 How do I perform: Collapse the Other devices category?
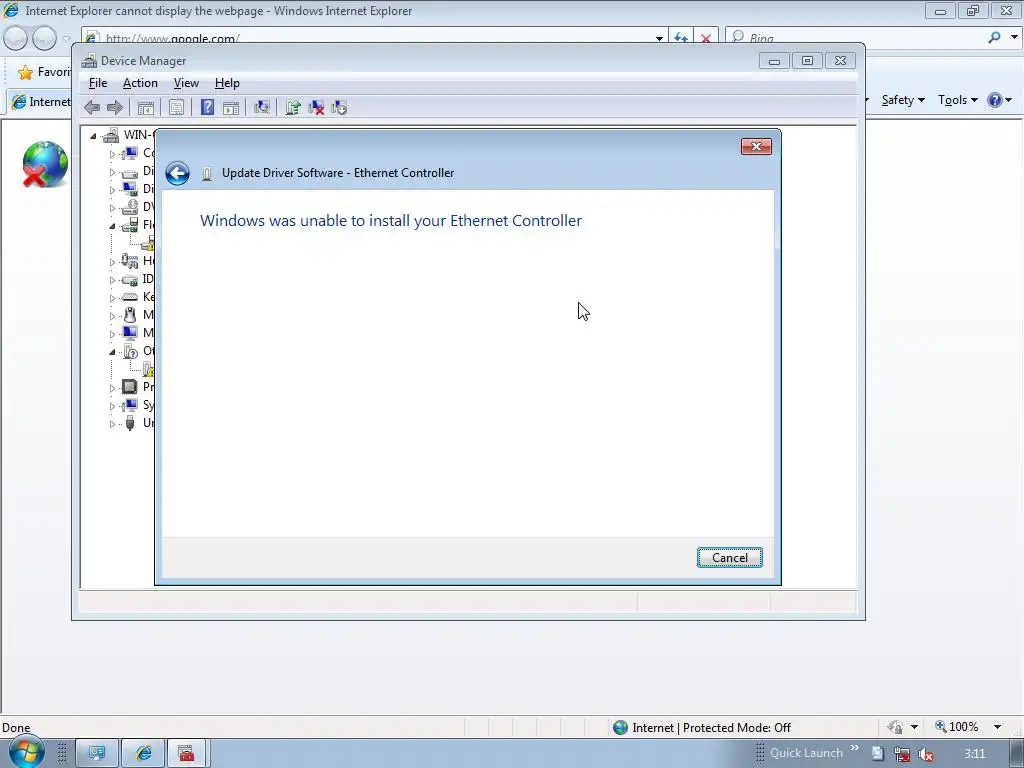click(x=112, y=352)
